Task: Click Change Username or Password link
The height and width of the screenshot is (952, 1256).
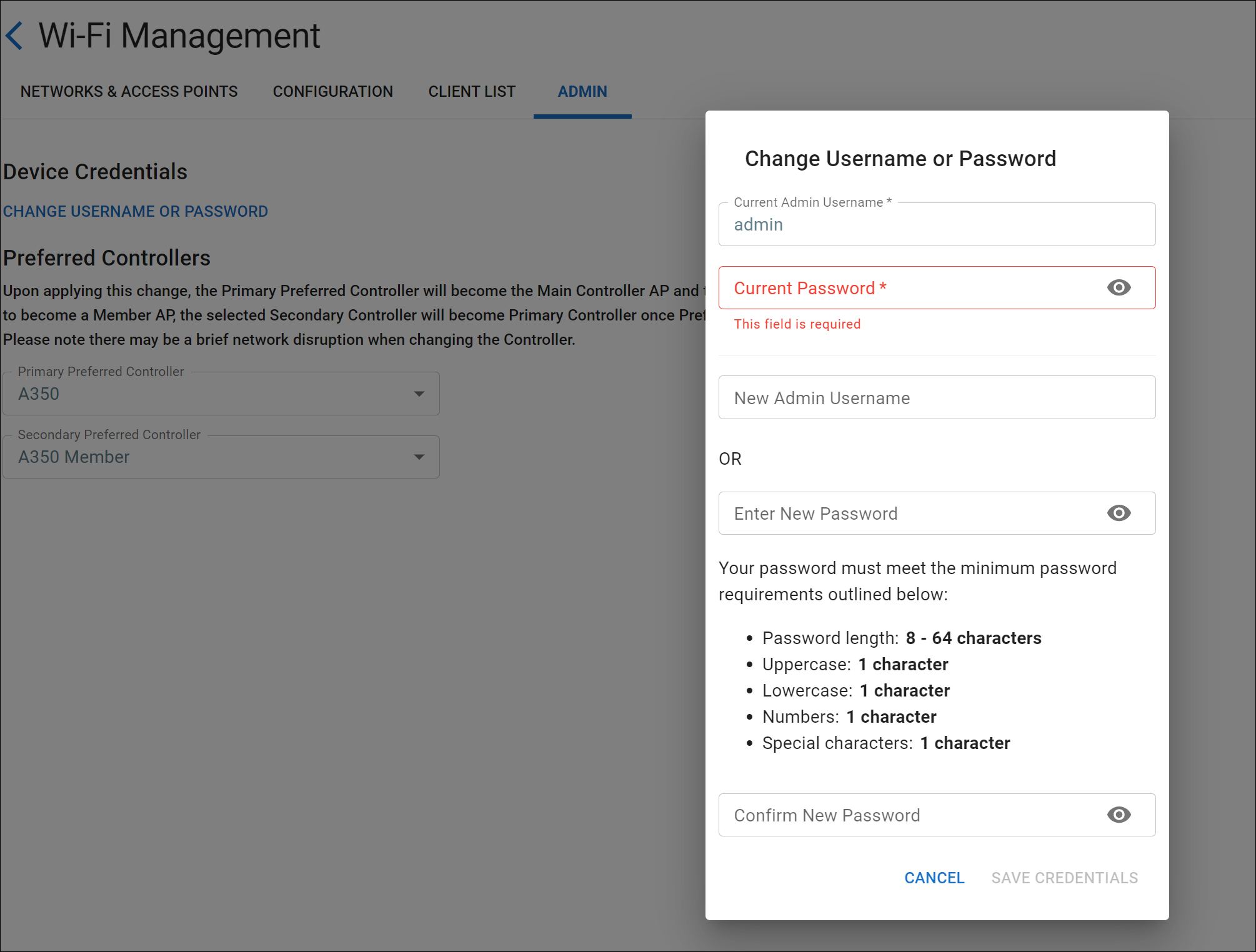Action: pyautogui.click(x=135, y=211)
